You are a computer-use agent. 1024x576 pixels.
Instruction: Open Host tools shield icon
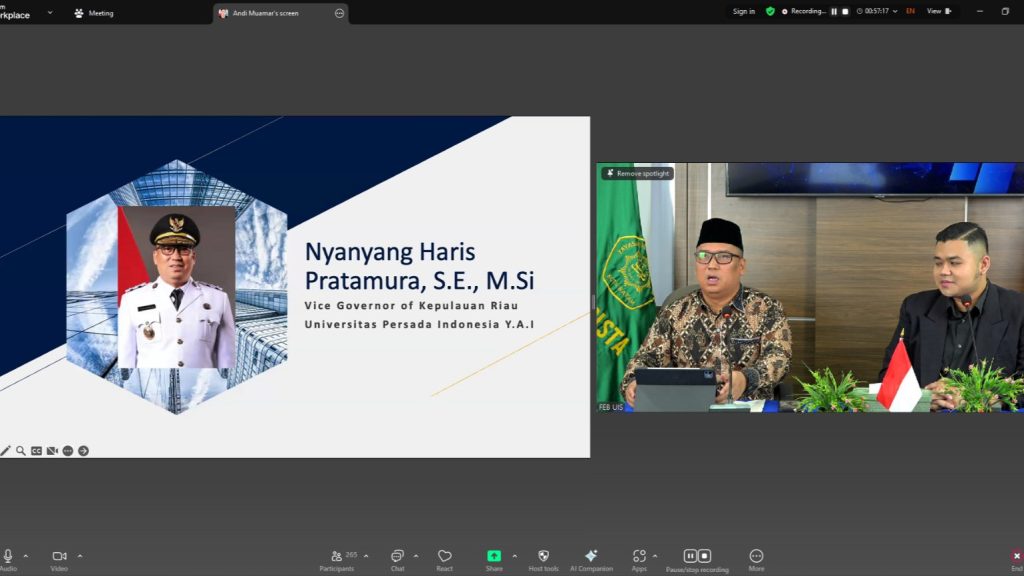pyautogui.click(x=543, y=556)
